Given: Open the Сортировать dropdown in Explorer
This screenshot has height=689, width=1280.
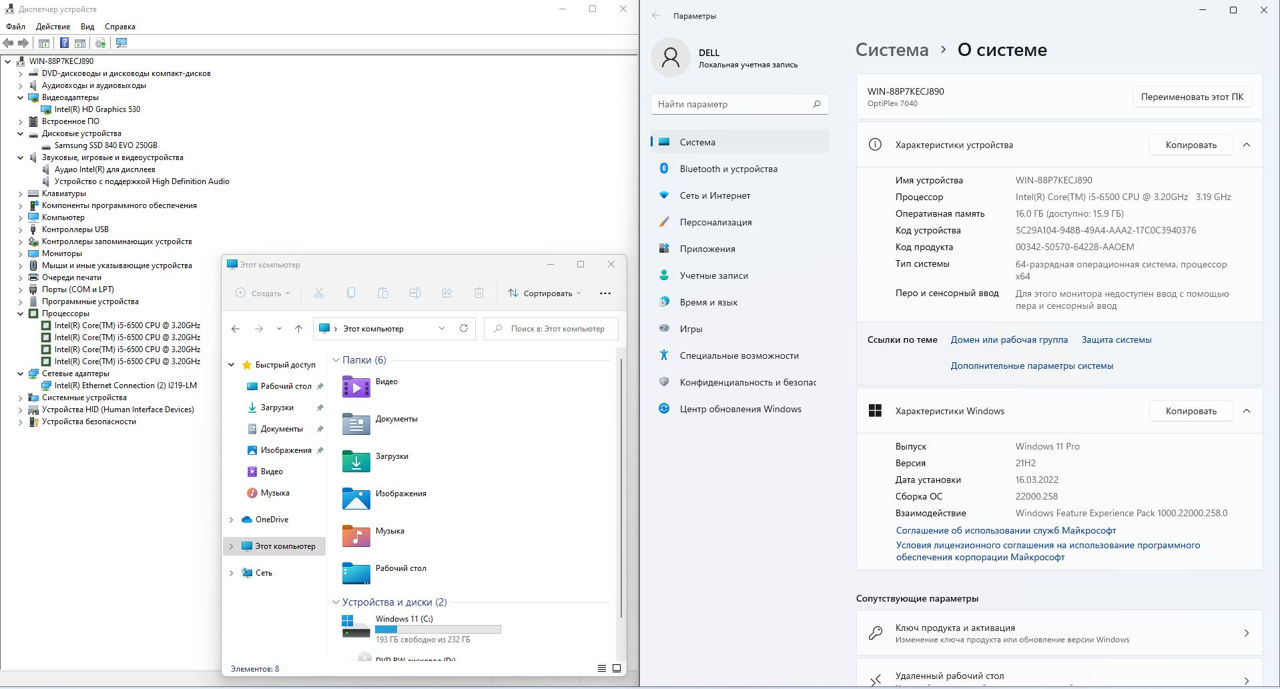Looking at the screenshot, I should point(544,293).
